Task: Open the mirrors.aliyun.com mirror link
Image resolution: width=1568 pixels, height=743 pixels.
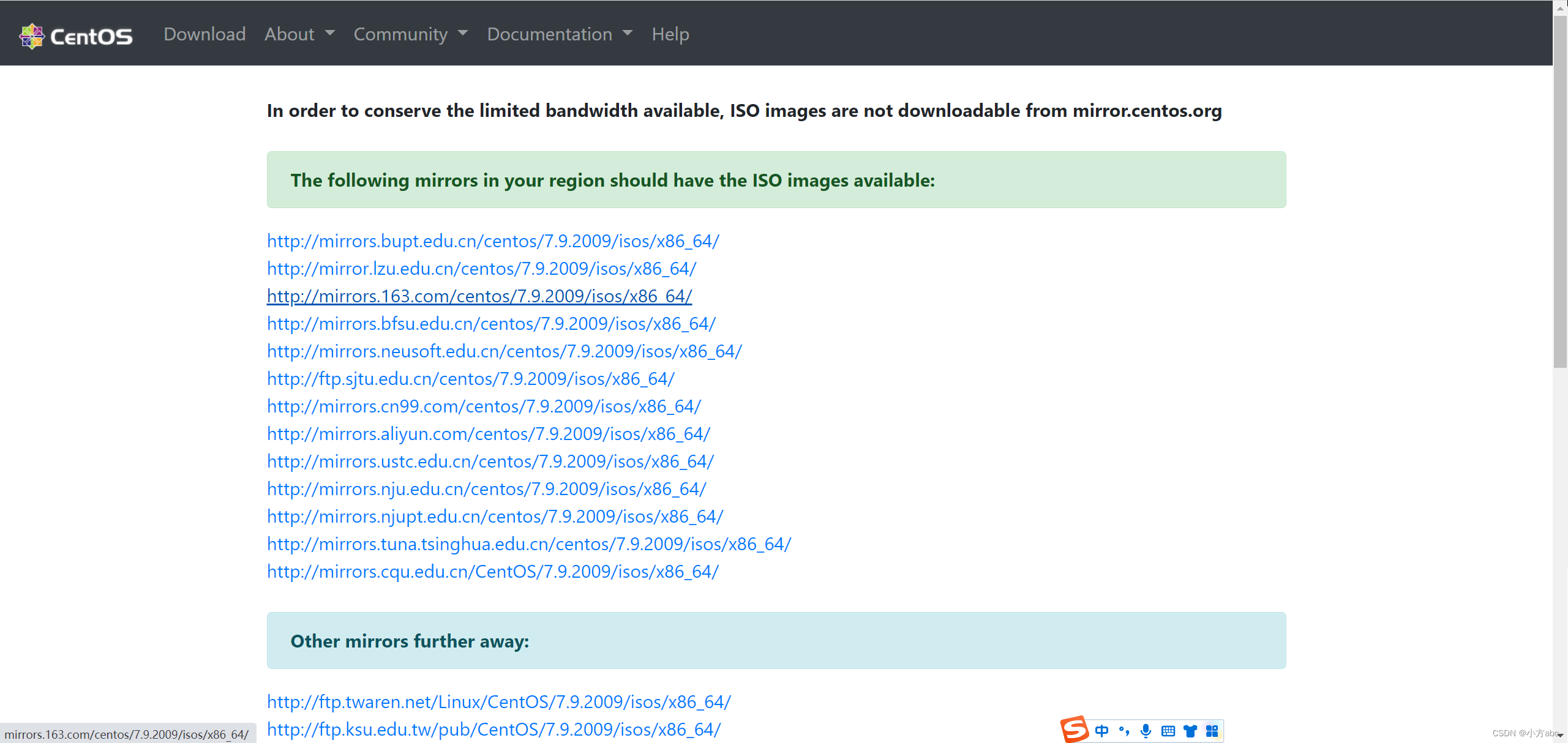Action: [x=489, y=434]
